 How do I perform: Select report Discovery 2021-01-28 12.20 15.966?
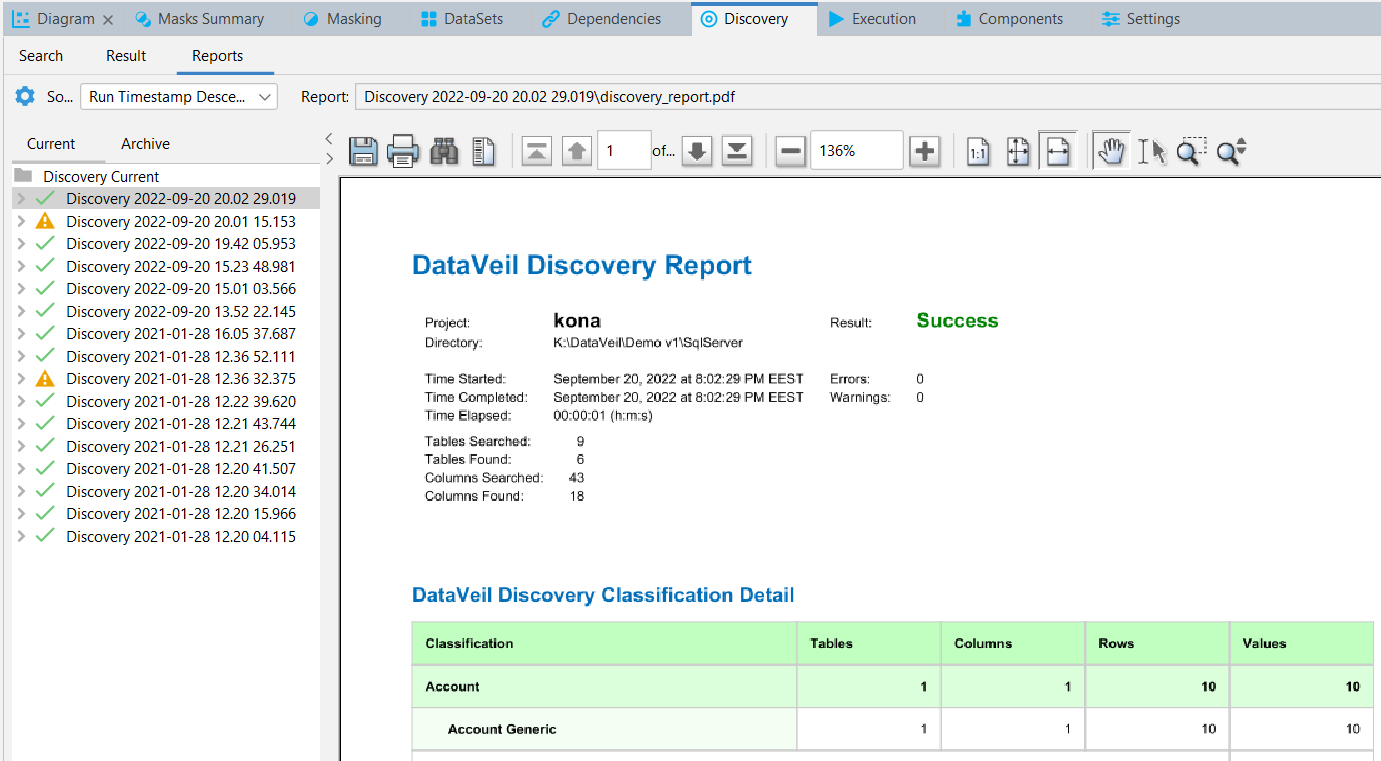pyautogui.click(x=181, y=514)
